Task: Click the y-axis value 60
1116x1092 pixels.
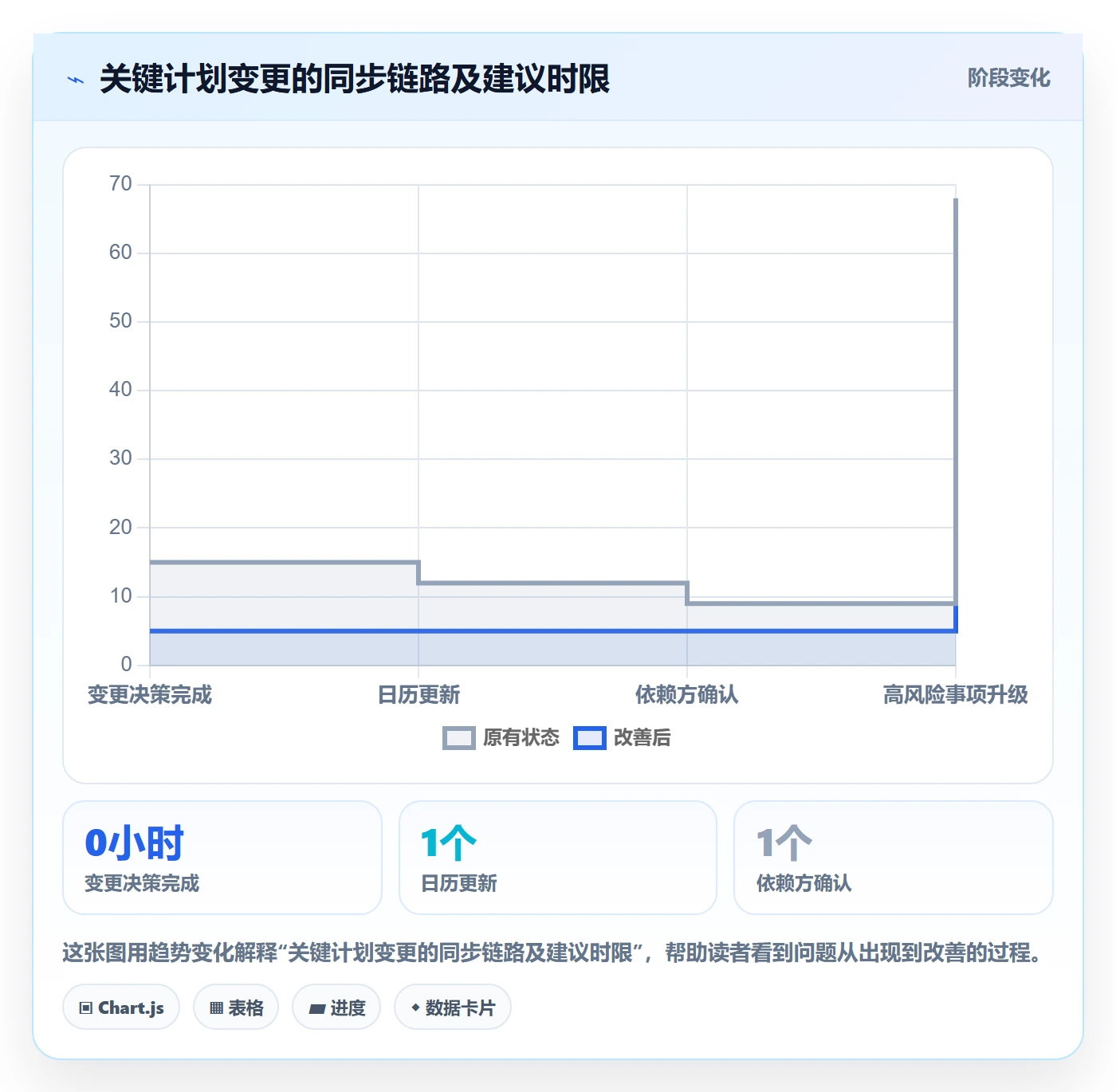Action: coord(120,253)
